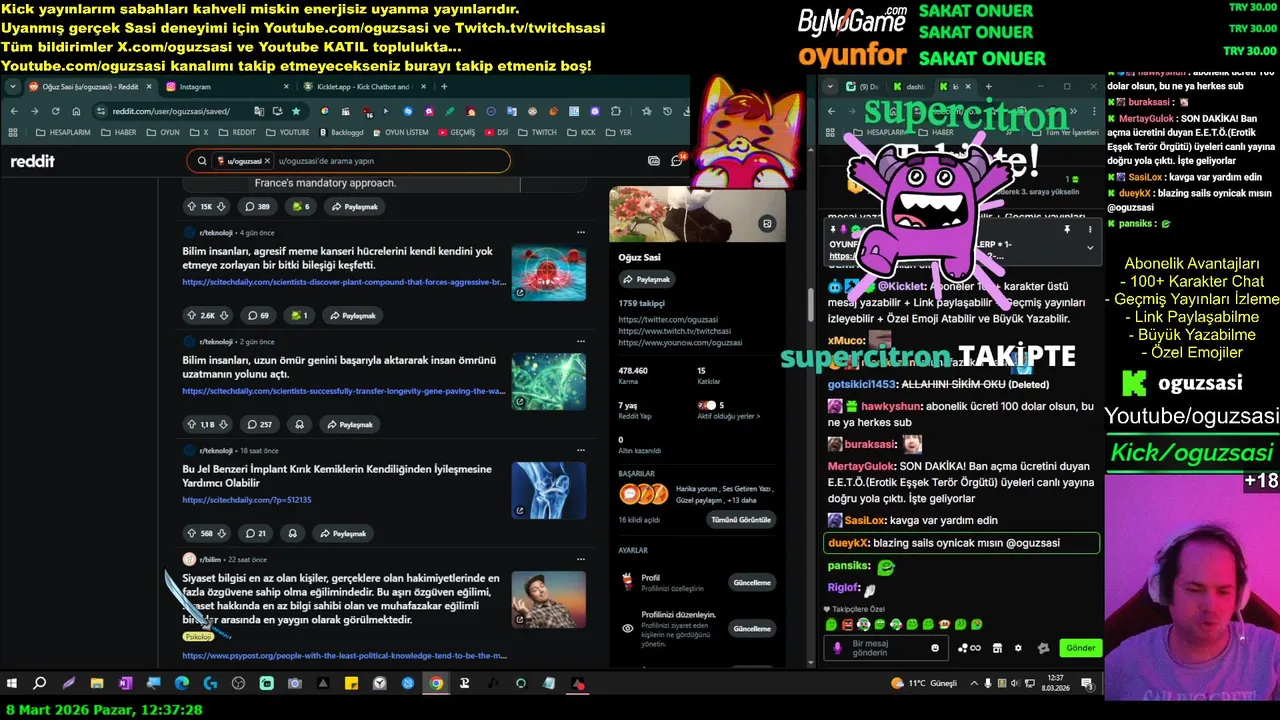This screenshot has height=720, width=1280.
Task: Open the 257 comments on the longevity gene post
Action: tap(259, 424)
